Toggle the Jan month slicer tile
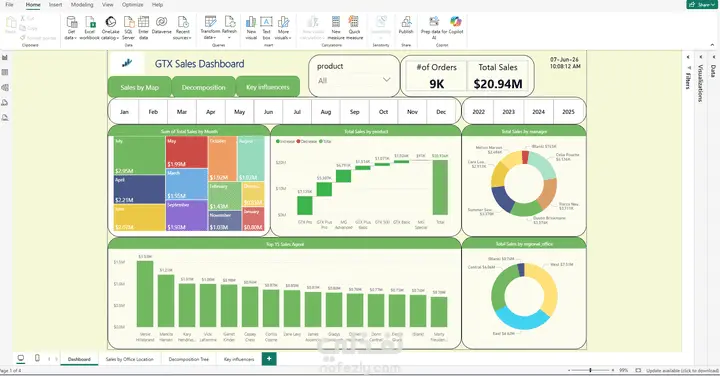Image resolution: width=720 pixels, height=376 pixels. tap(124, 112)
